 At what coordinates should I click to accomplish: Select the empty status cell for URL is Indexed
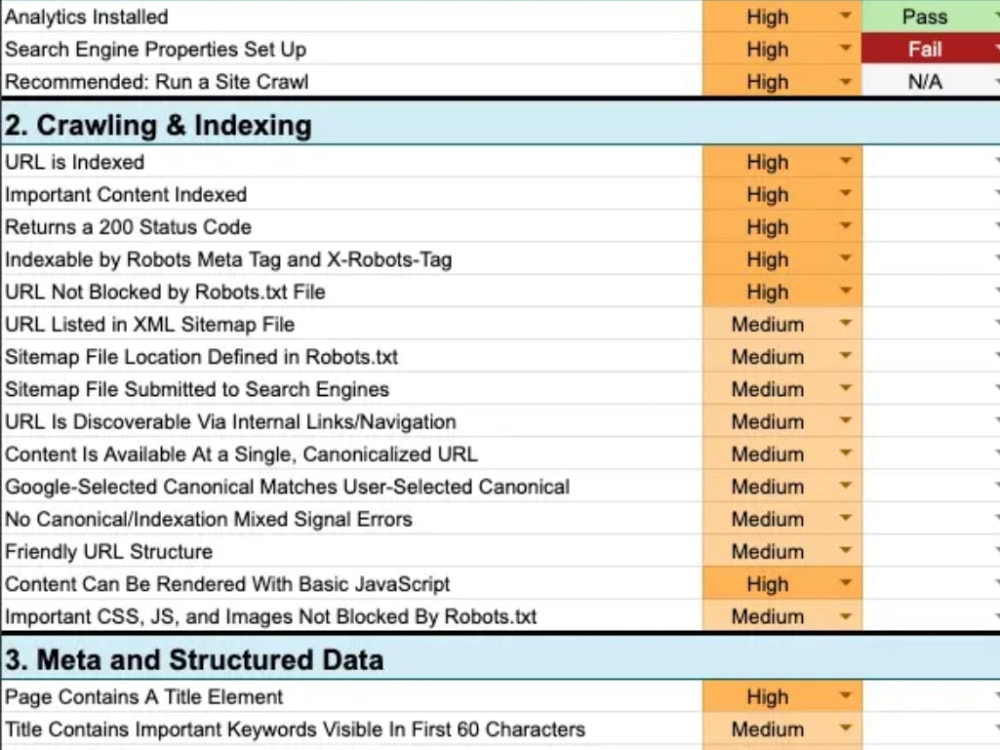coord(930,161)
